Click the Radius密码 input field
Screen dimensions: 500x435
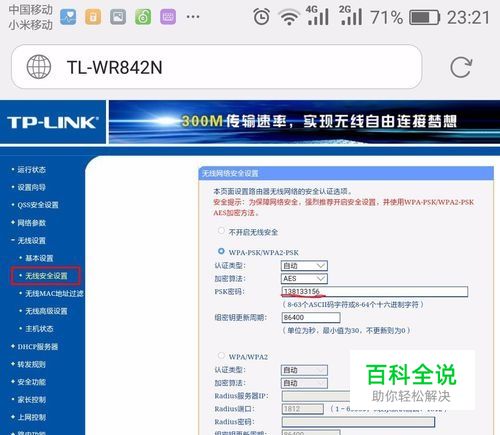click(x=358, y=422)
